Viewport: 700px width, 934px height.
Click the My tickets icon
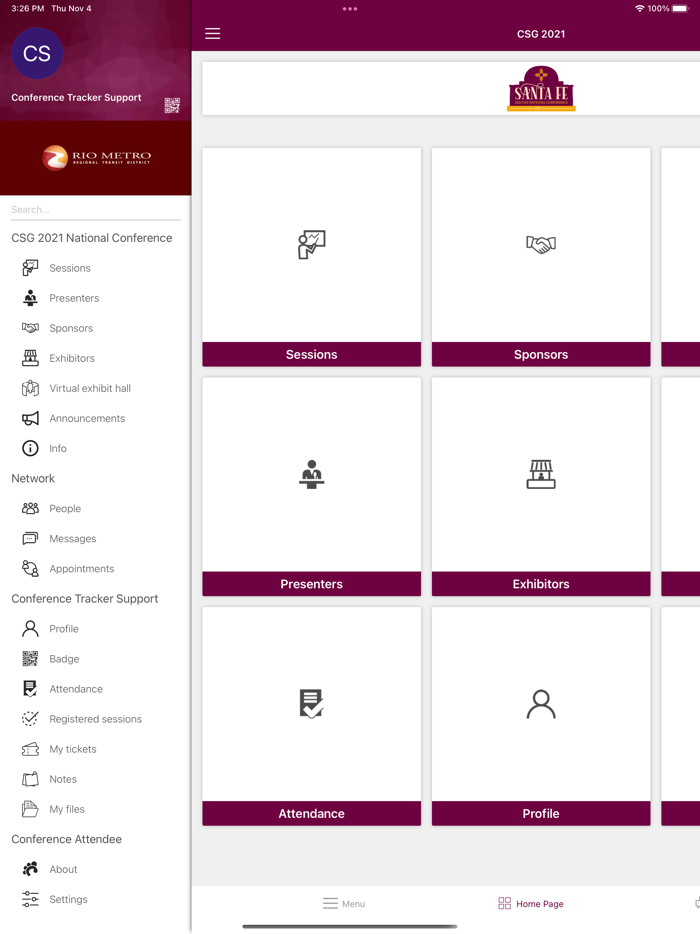click(30, 749)
